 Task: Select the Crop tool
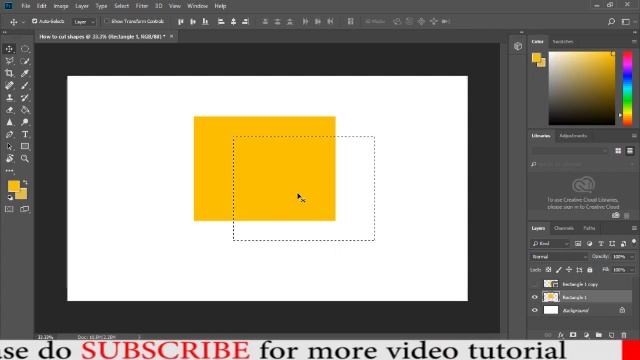coord(9,73)
